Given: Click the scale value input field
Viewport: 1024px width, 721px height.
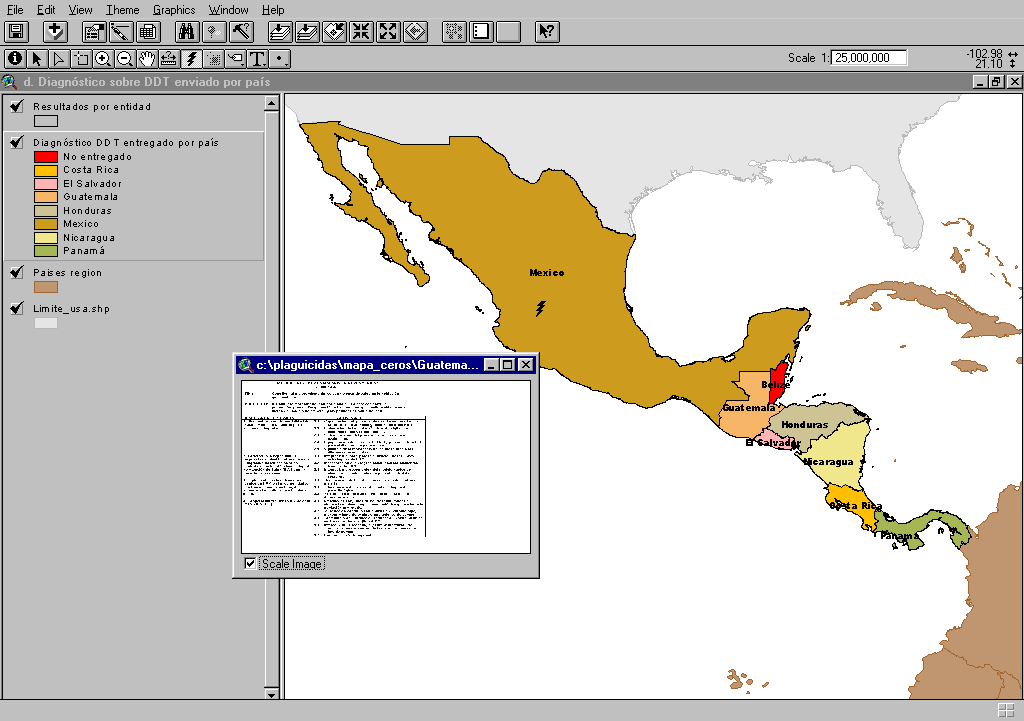Looking at the screenshot, I should (869, 58).
